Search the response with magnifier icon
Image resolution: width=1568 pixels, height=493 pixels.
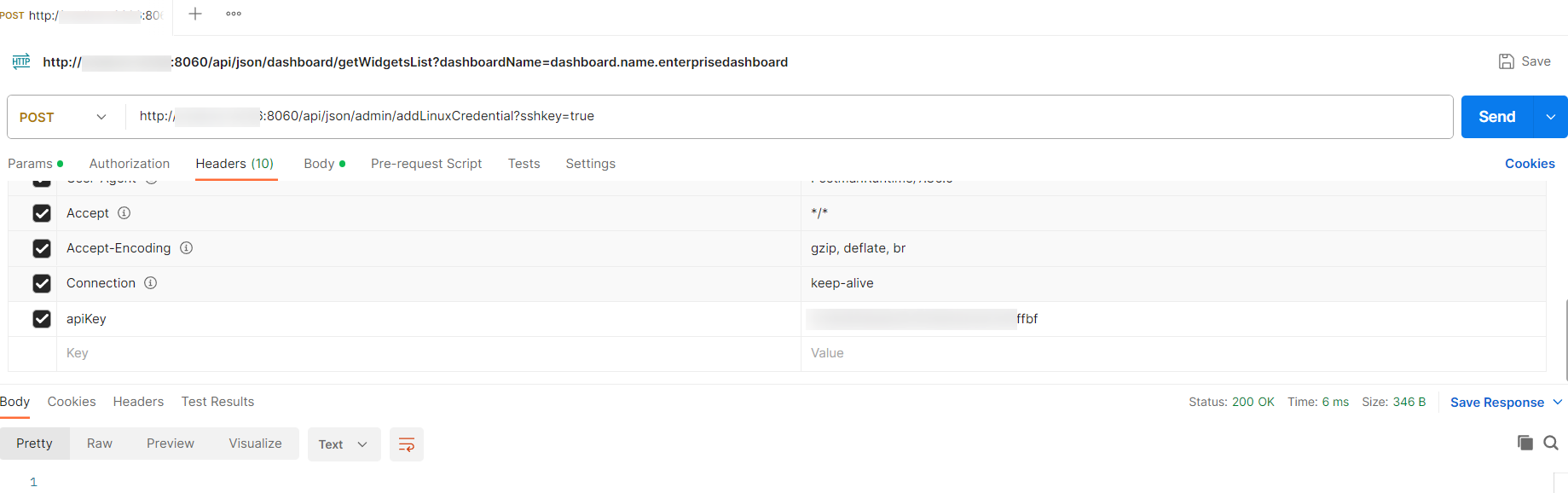[x=1551, y=443]
